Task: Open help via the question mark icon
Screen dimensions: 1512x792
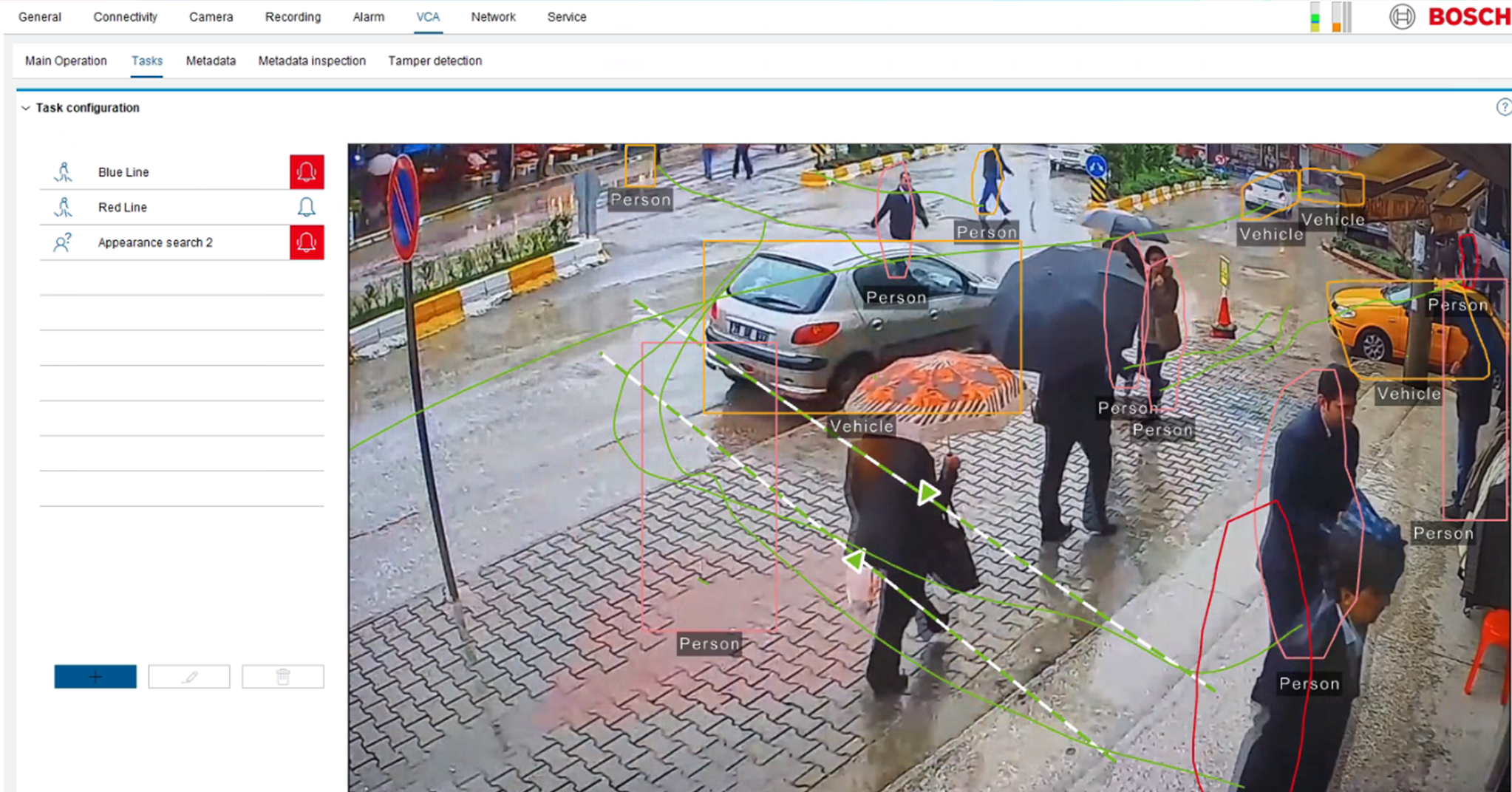Action: click(1503, 107)
